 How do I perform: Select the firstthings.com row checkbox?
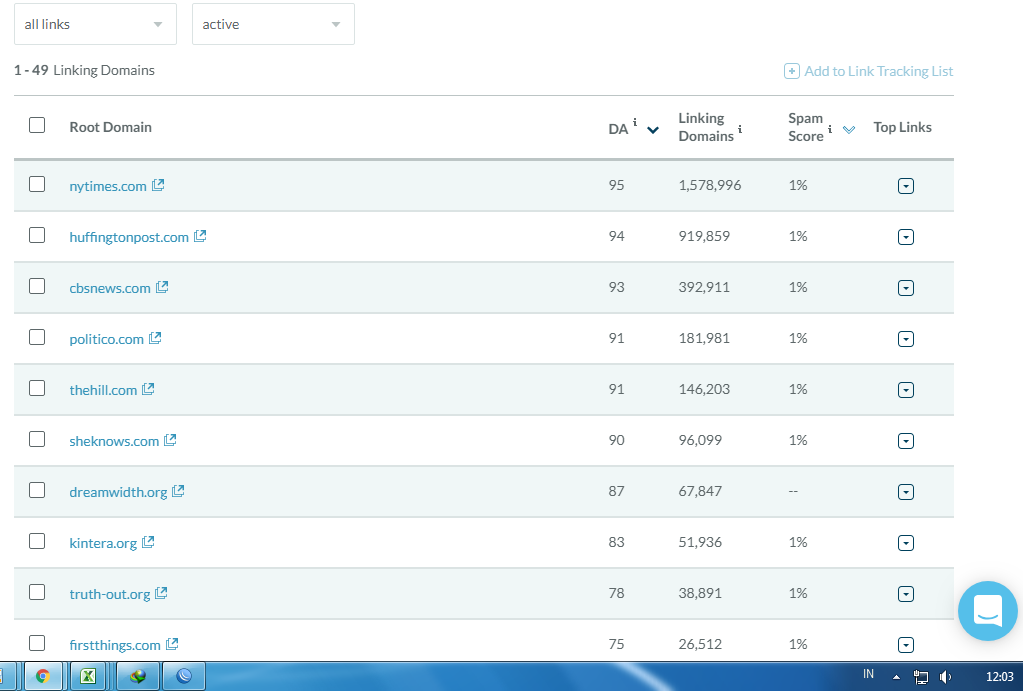tap(37, 643)
